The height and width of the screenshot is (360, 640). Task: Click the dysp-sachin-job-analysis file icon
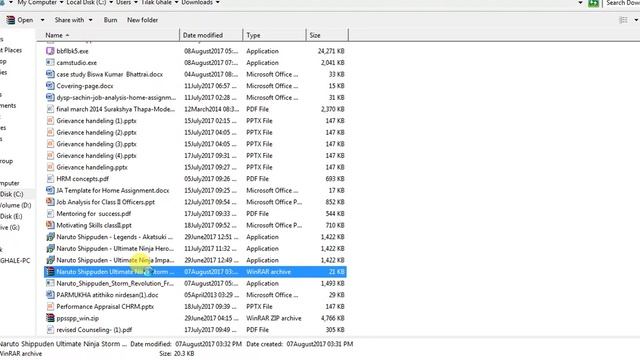coord(50,98)
